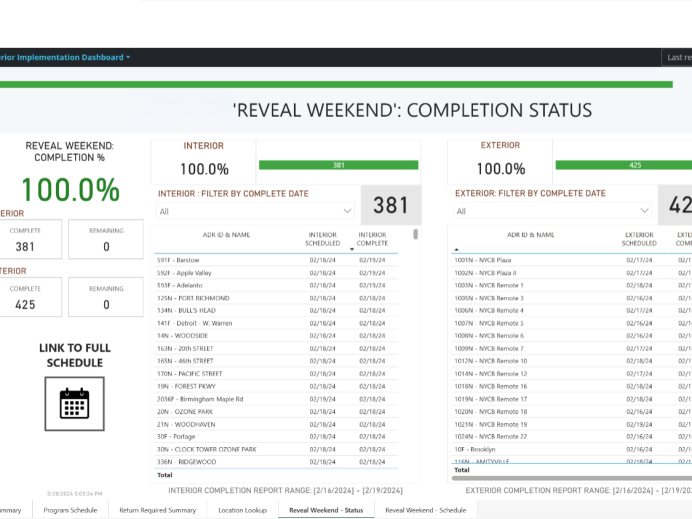Open the full schedule calendar icon
Viewport: 692px width, 519px height.
click(74, 403)
